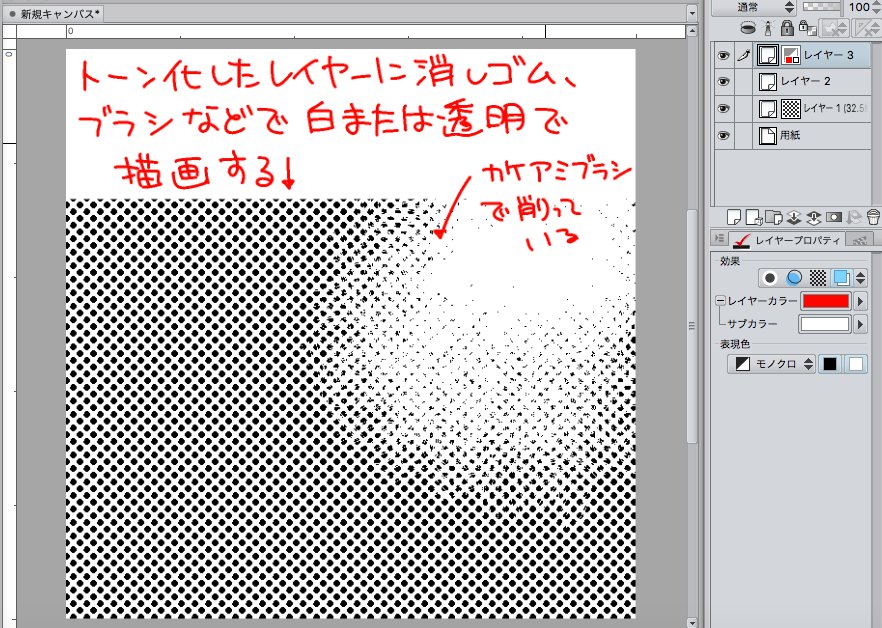Click the 表現色 section label

click(735, 344)
